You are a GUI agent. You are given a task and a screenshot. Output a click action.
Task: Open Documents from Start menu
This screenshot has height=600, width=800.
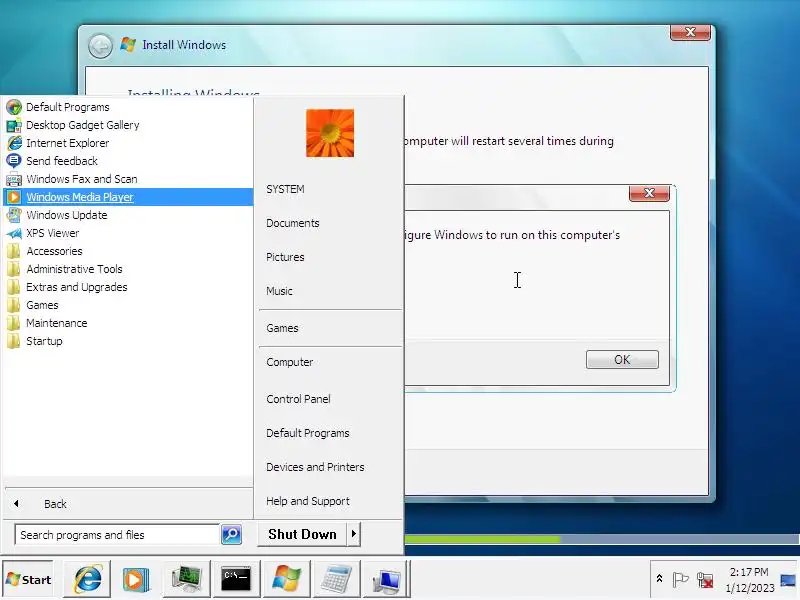point(292,223)
